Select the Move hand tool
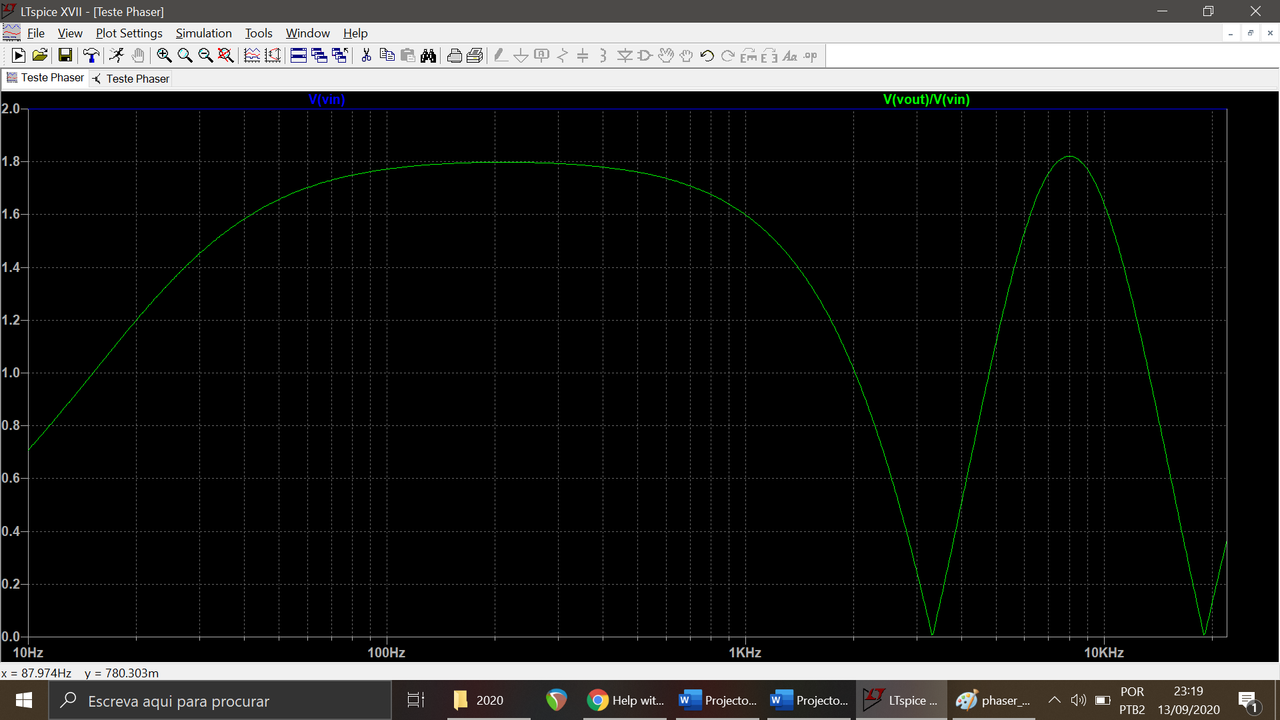Image resolution: width=1280 pixels, height=720 pixels. point(666,56)
